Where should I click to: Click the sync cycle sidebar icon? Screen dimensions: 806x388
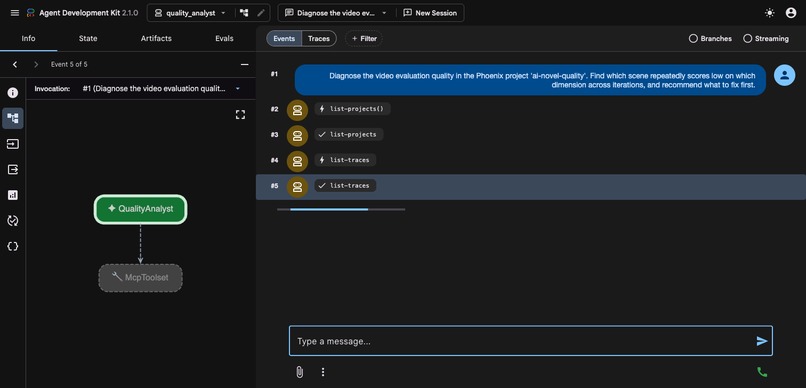(13, 220)
